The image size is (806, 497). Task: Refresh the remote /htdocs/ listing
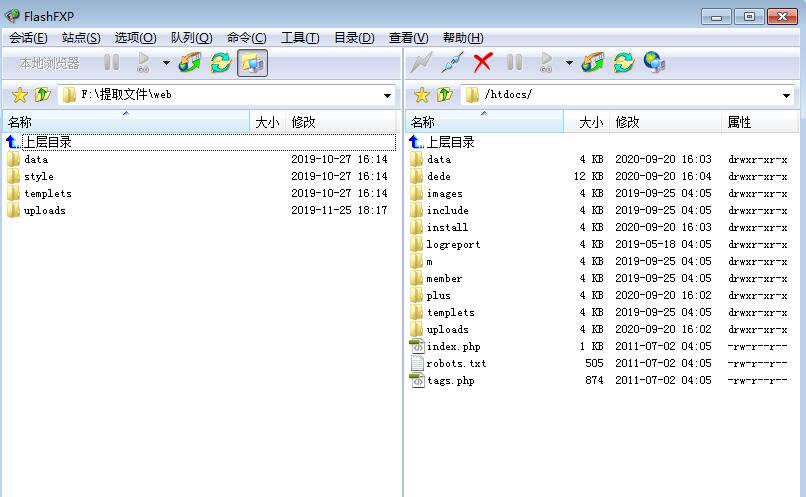point(624,63)
